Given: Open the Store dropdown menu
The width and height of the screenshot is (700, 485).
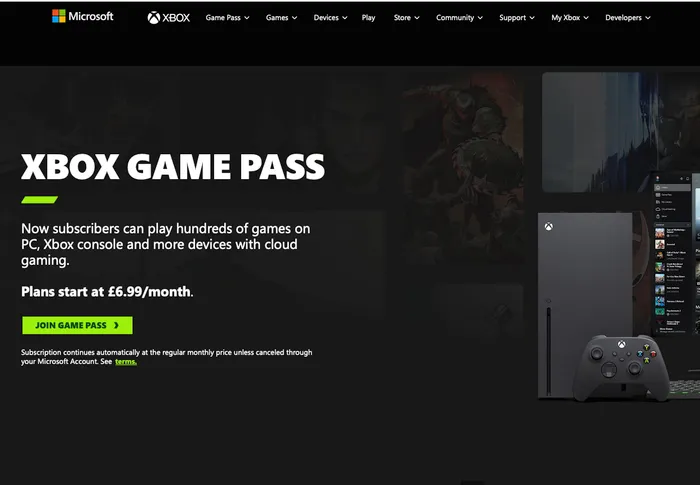Looking at the screenshot, I should tap(407, 18).
